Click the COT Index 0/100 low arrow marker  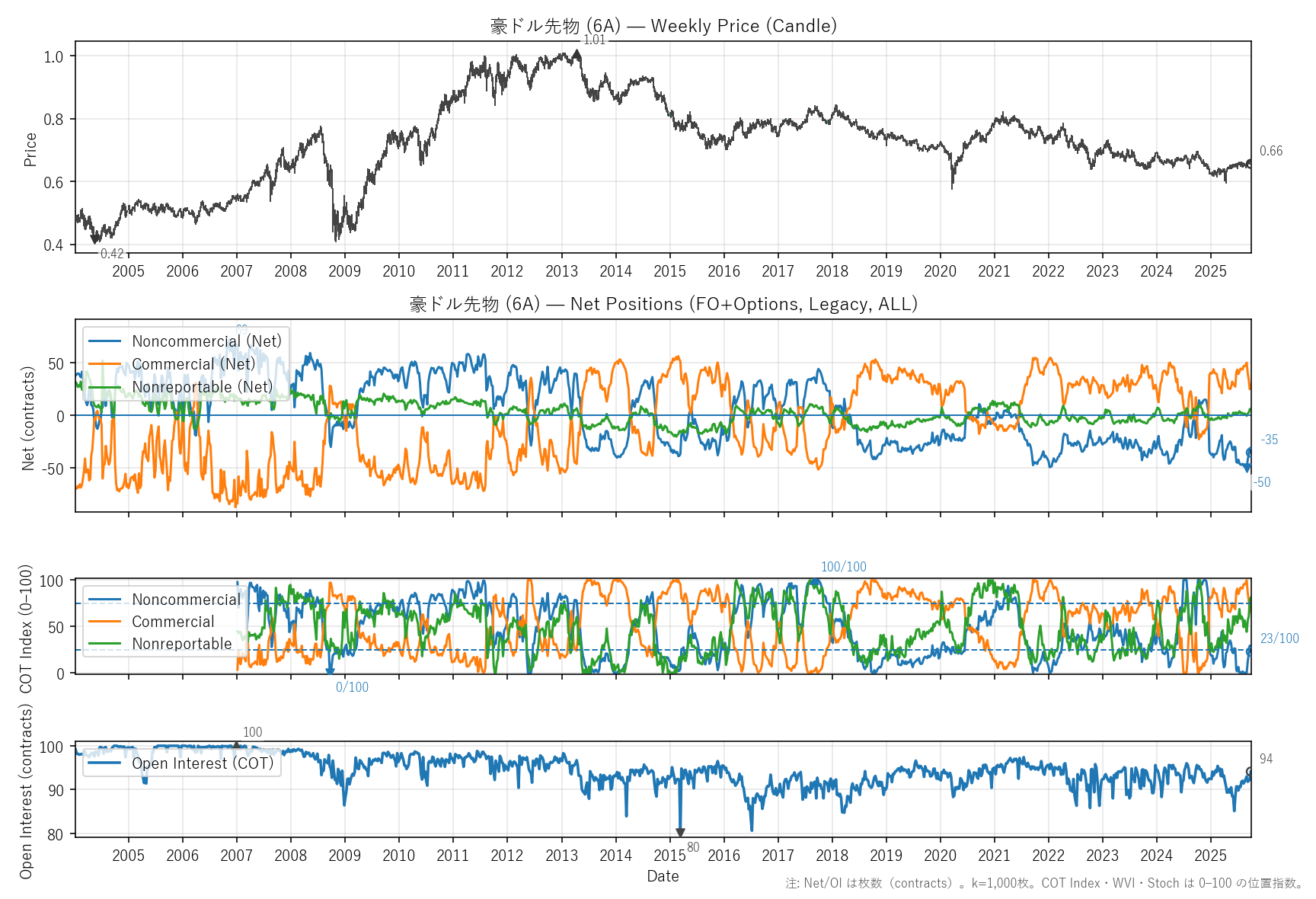pos(330,670)
